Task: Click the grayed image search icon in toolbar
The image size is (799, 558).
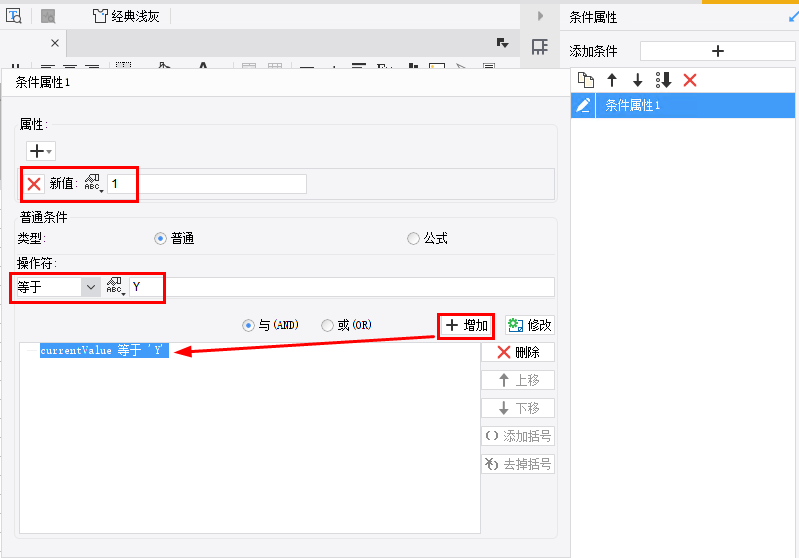Action: [x=48, y=16]
